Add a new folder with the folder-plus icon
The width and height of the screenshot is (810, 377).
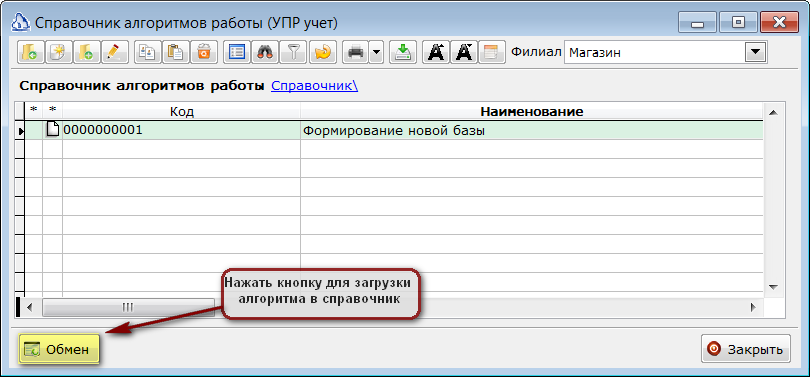86,52
